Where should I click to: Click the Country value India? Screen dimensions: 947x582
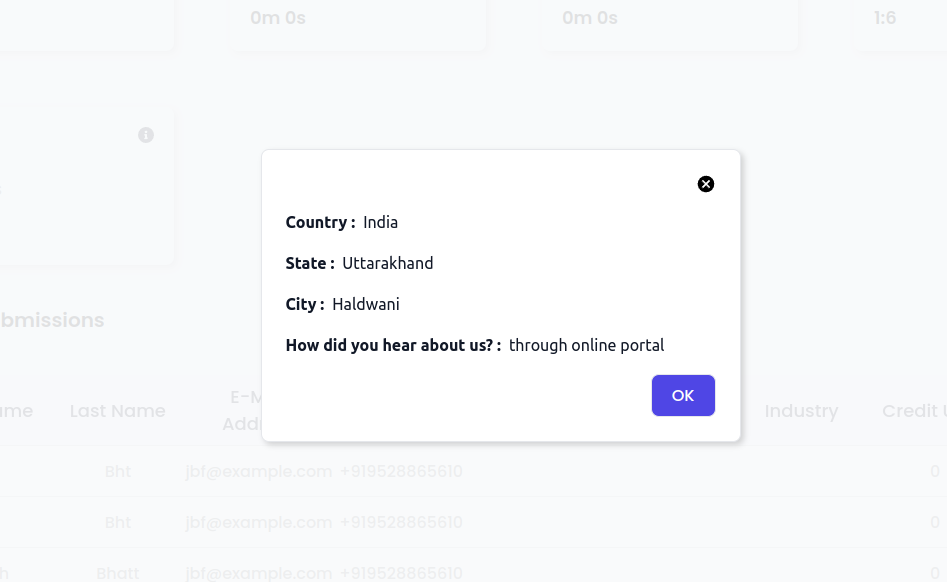point(380,222)
